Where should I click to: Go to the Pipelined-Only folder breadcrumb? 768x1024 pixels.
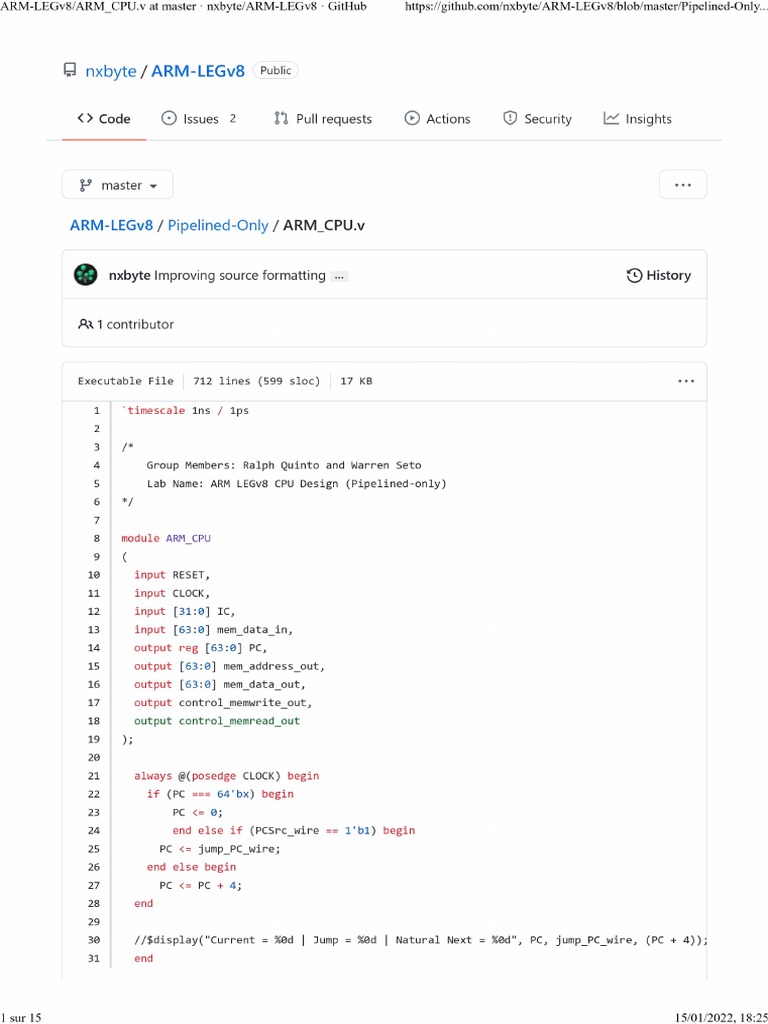(217, 225)
